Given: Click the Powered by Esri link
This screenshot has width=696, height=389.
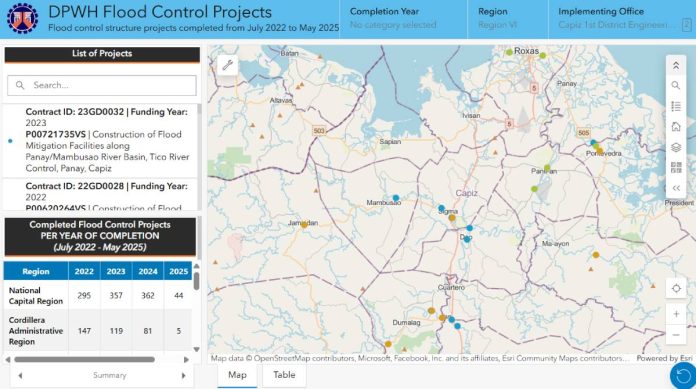Looking at the screenshot, I should coord(664,358).
